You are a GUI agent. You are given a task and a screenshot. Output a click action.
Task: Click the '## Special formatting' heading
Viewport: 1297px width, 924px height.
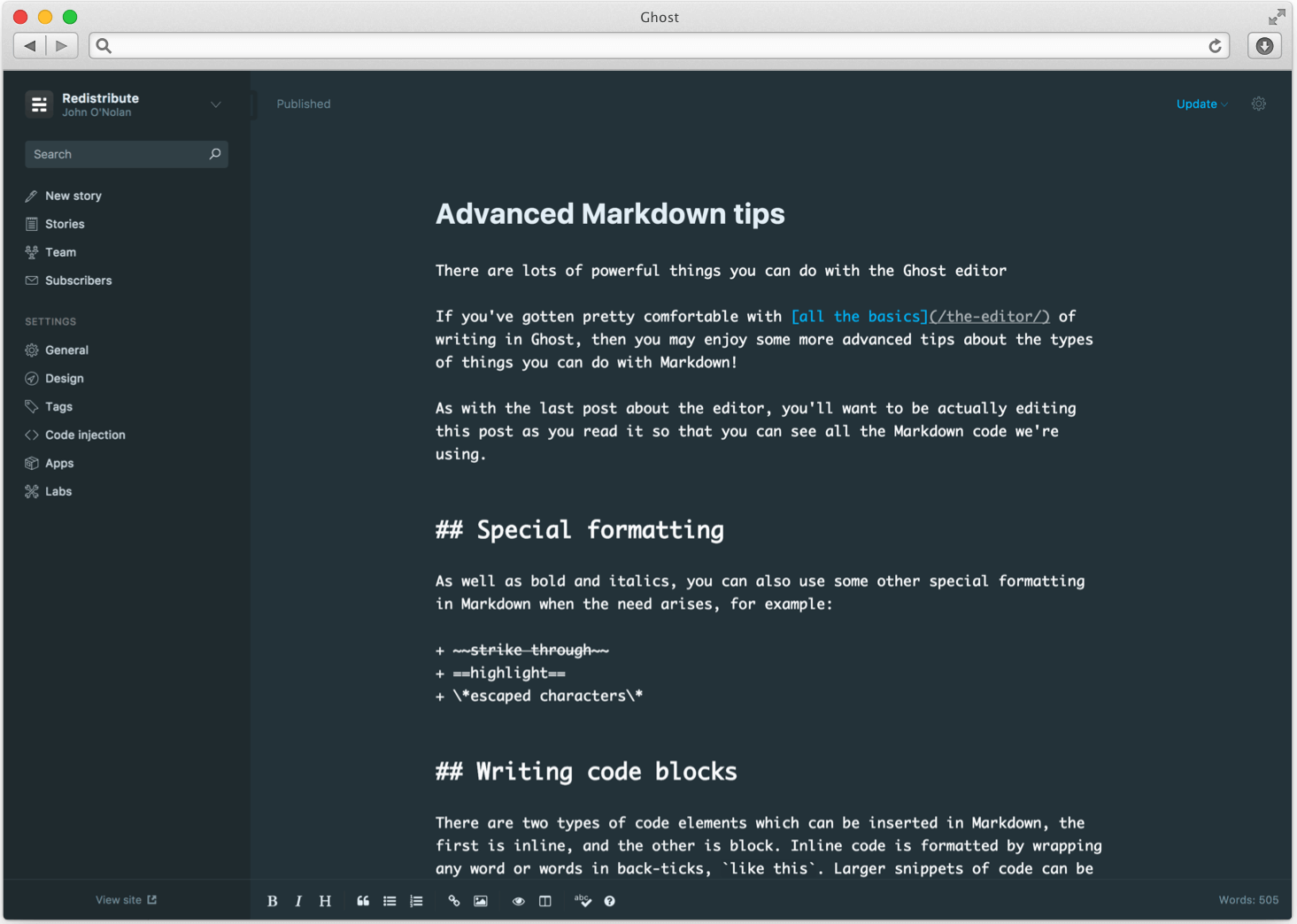click(x=580, y=530)
